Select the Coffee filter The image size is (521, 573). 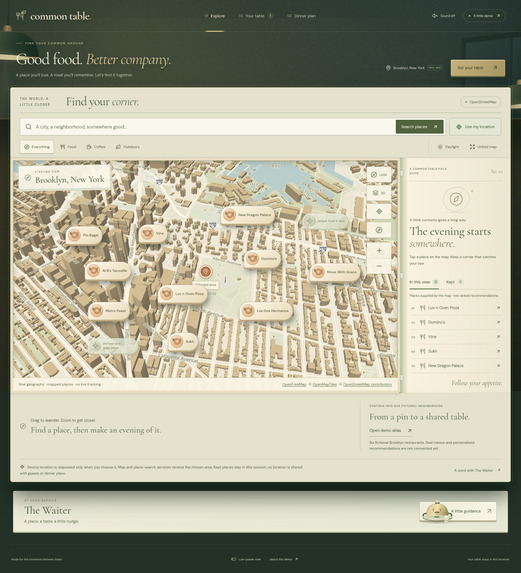pyautogui.click(x=96, y=147)
